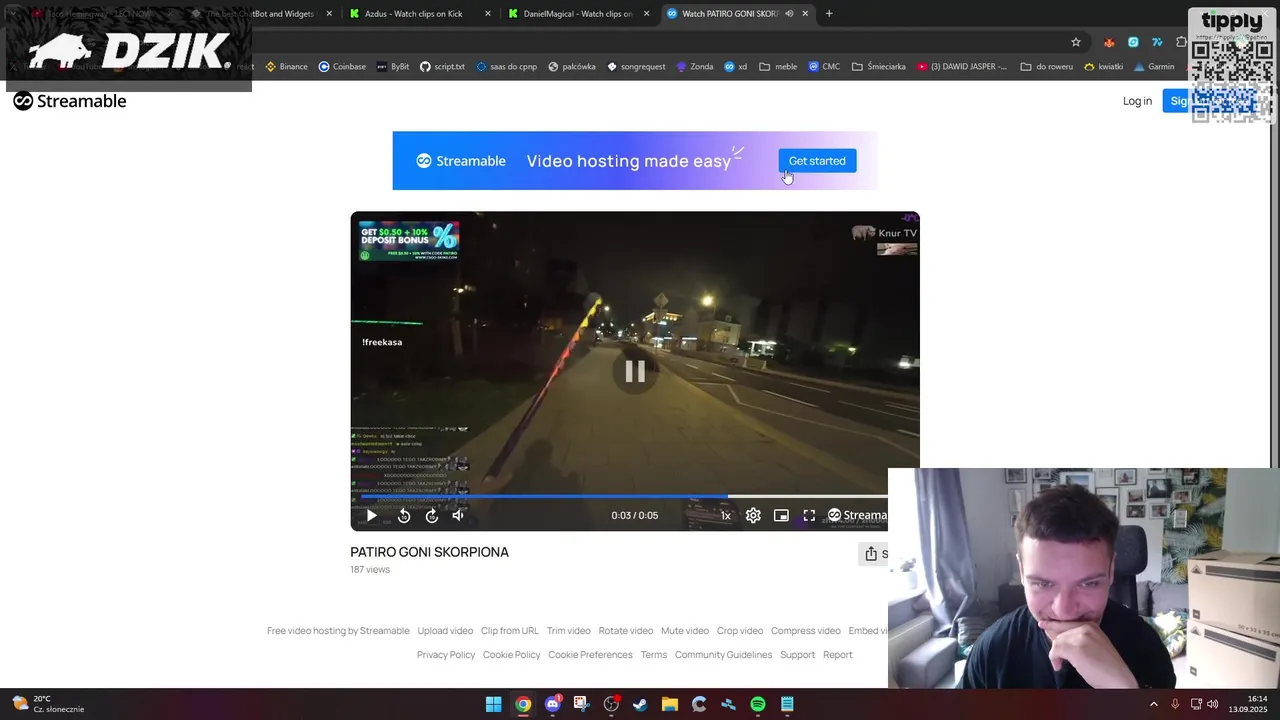This screenshot has height=720, width=1280.
Task: Open the 1x playback speed menu
Action: (725, 516)
